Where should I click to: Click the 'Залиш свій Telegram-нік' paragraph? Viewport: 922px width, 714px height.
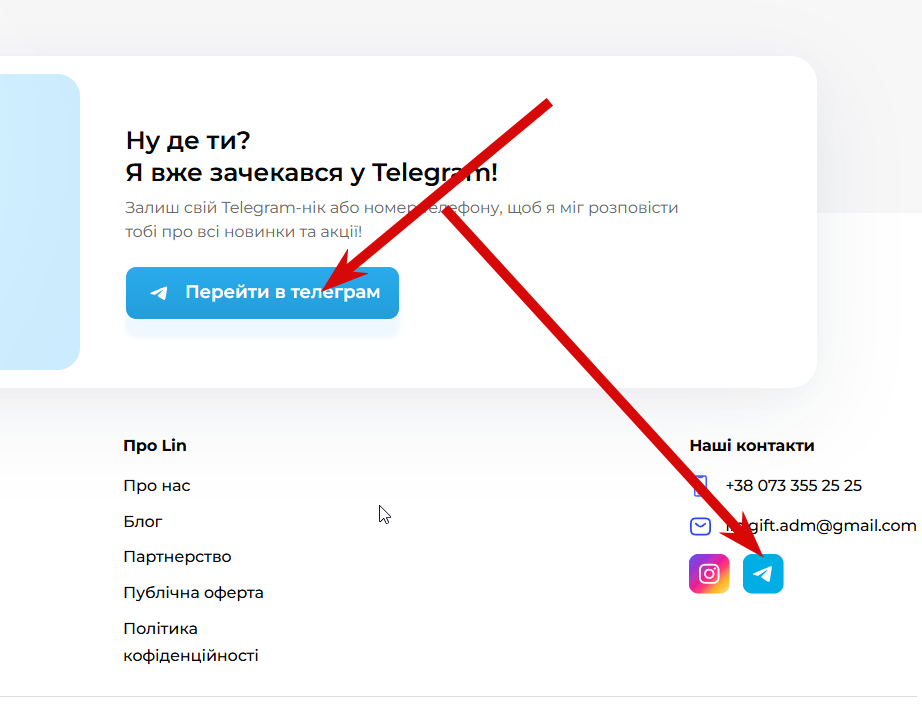pos(402,219)
